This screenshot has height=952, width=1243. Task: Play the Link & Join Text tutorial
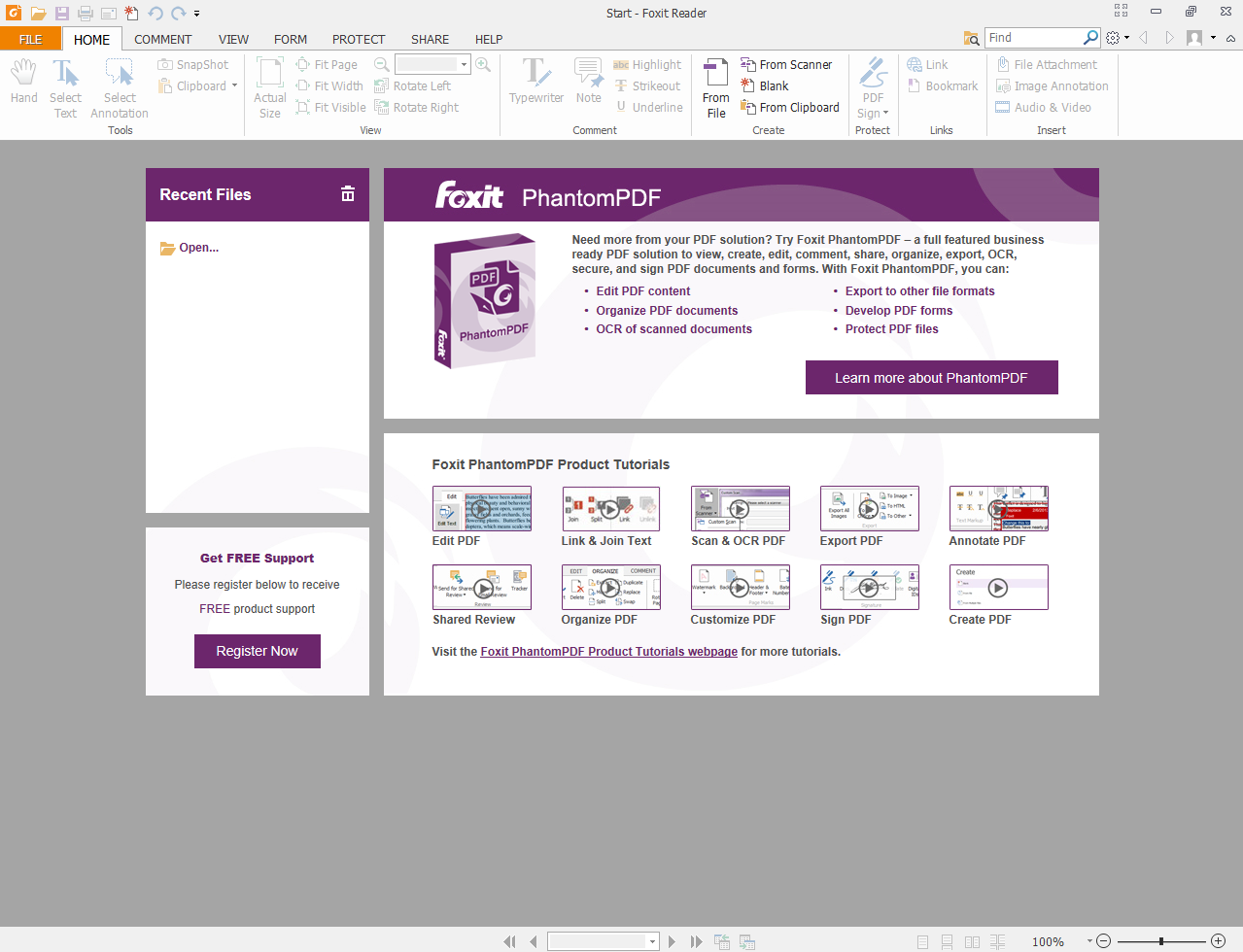pyautogui.click(x=610, y=508)
